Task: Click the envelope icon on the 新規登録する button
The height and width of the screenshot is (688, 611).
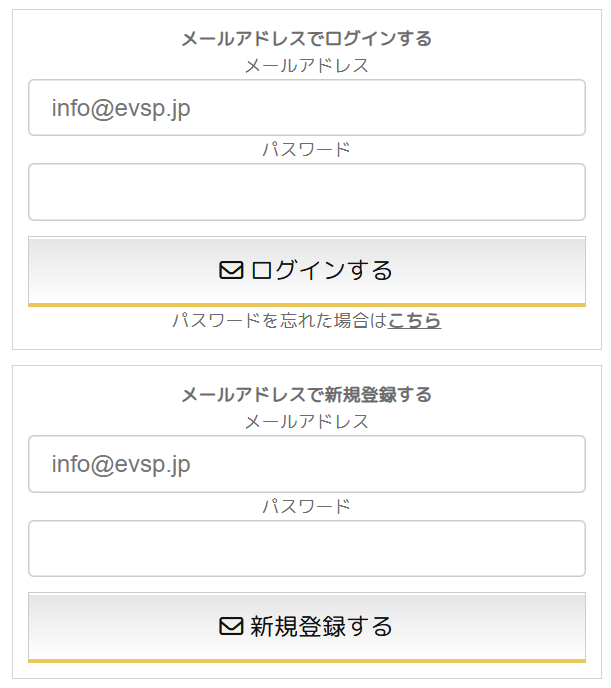Action: point(231,626)
